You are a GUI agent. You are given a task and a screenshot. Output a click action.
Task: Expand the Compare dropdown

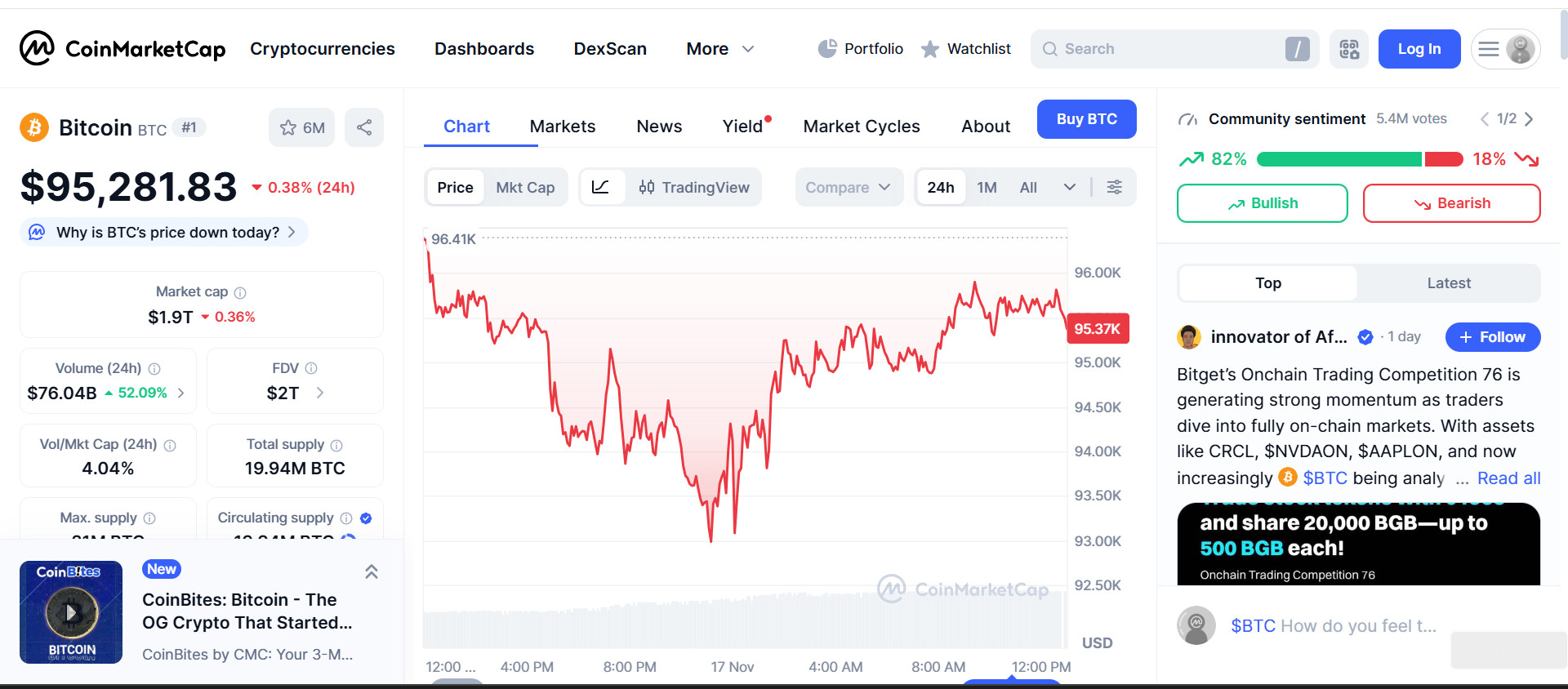849,188
